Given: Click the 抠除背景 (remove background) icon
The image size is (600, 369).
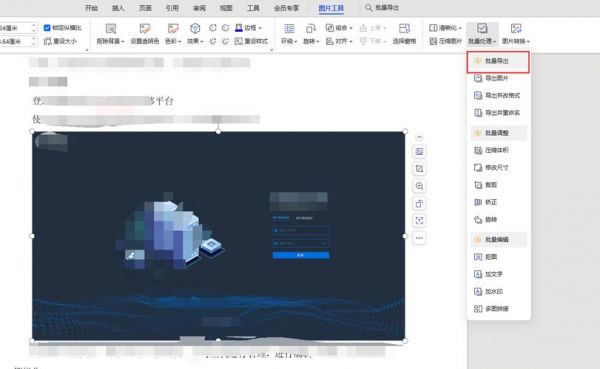Looking at the screenshot, I should [111, 29].
